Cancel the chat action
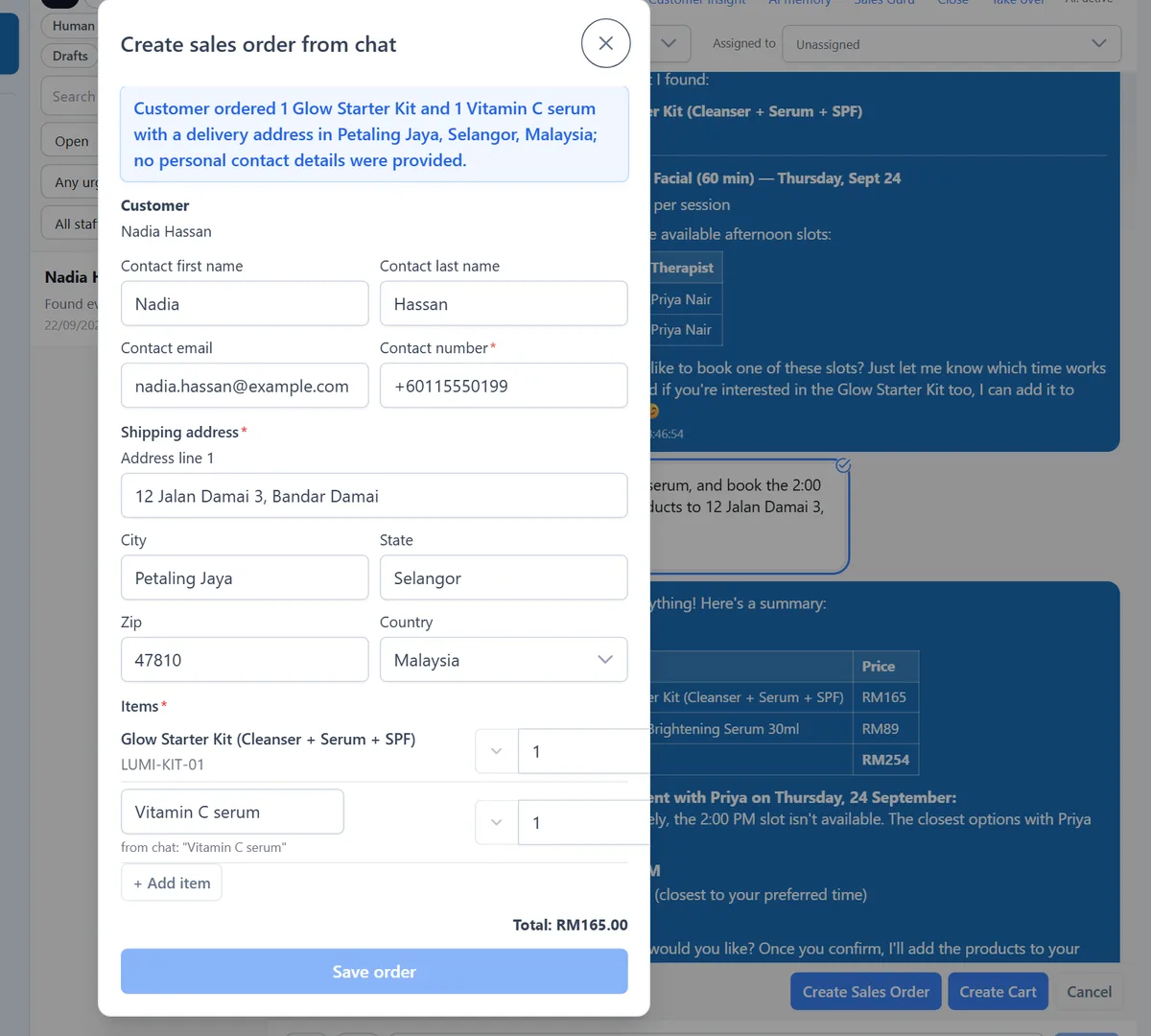The height and width of the screenshot is (1036, 1151). pyautogui.click(x=1089, y=992)
